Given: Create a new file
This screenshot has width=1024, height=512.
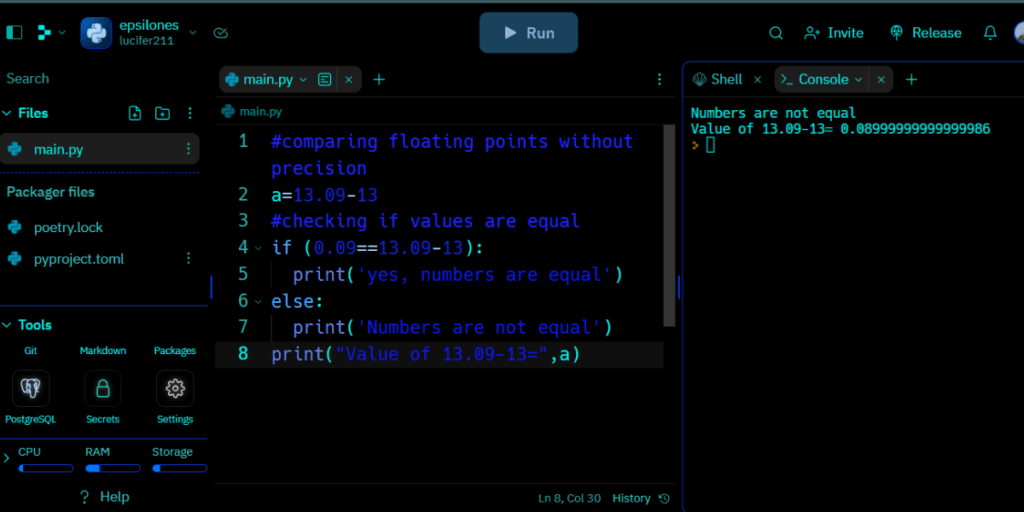Looking at the screenshot, I should (135, 114).
